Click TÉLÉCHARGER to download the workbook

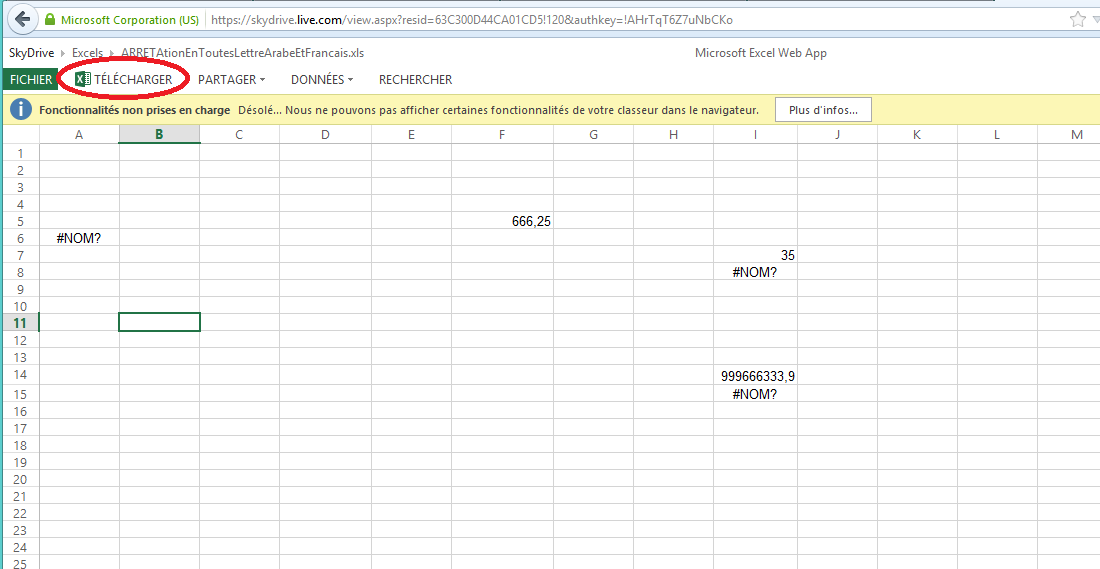(x=133, y=80)
